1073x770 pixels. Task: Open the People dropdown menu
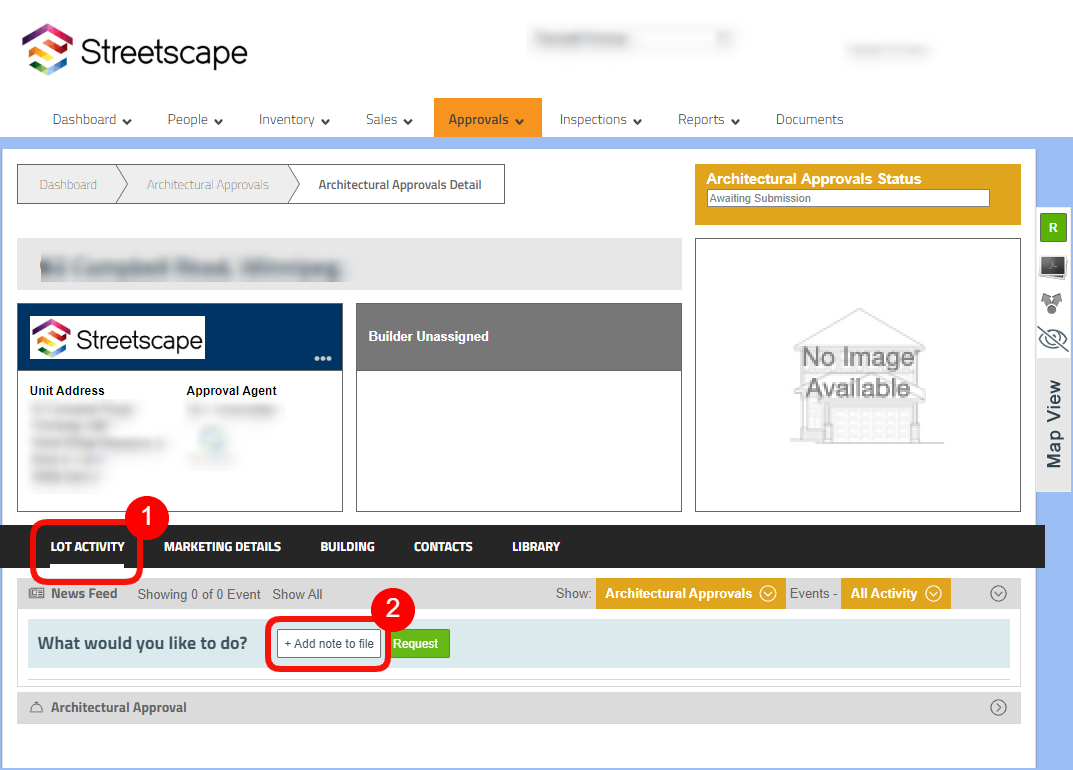coord(195,120)
